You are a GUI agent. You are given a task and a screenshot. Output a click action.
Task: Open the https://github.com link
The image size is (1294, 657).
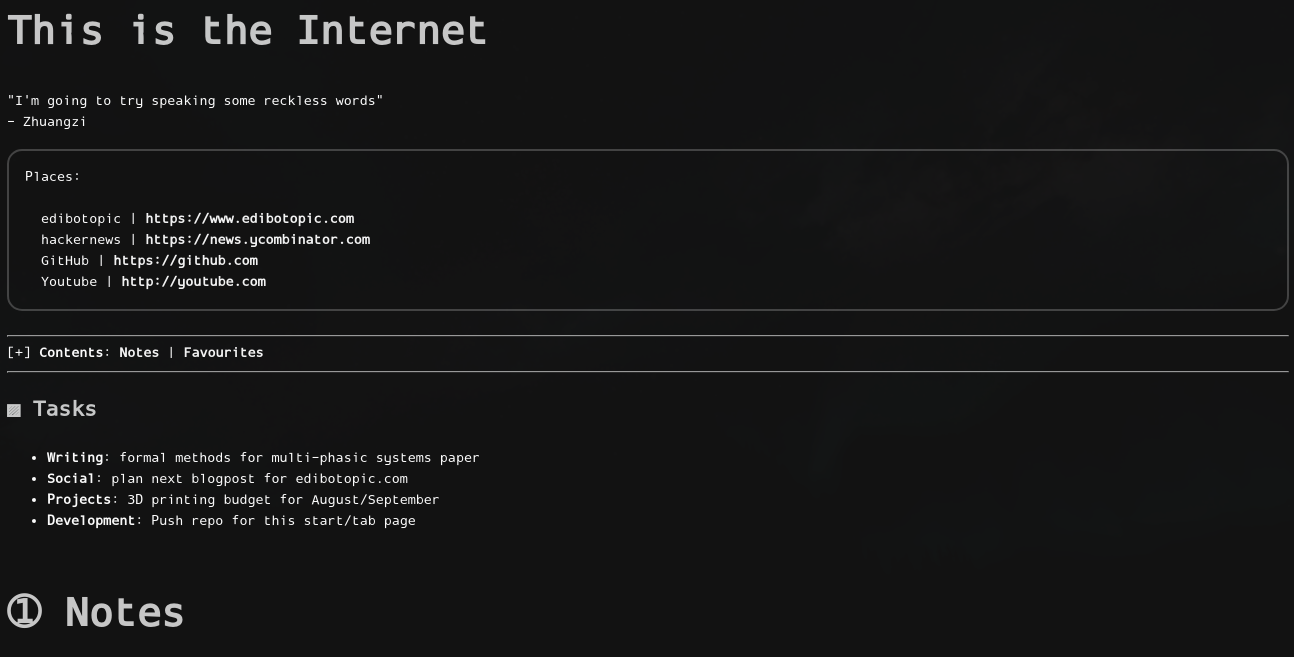tap(185, 260)
